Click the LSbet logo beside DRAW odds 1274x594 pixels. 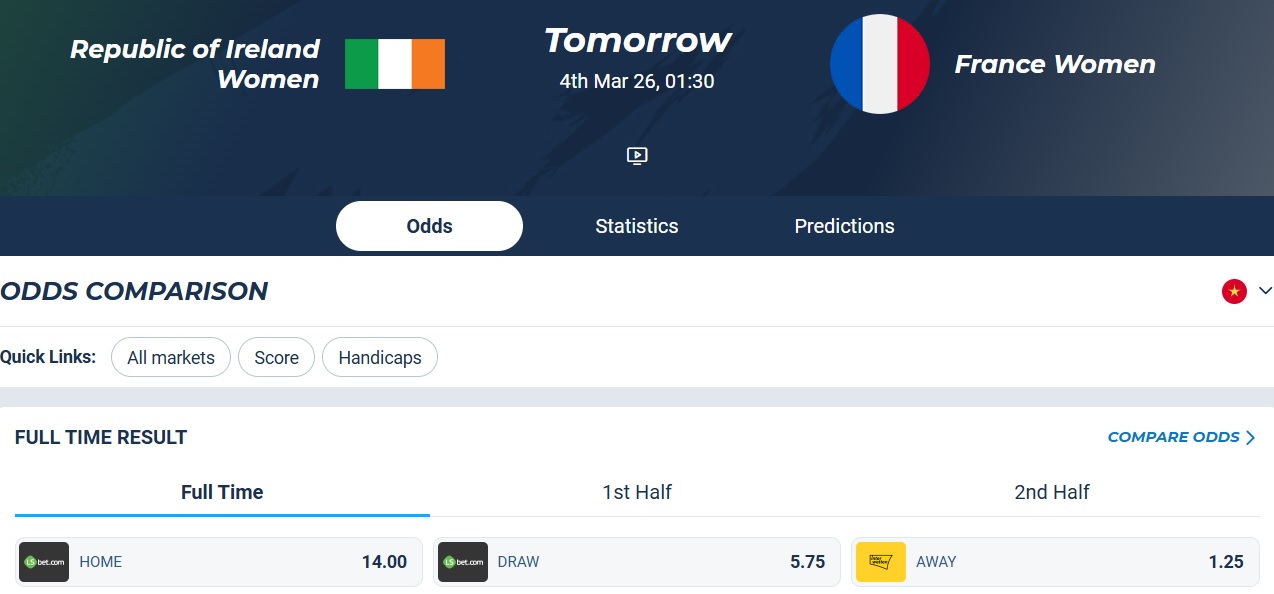pyautogui.click(x=463, y=562)
